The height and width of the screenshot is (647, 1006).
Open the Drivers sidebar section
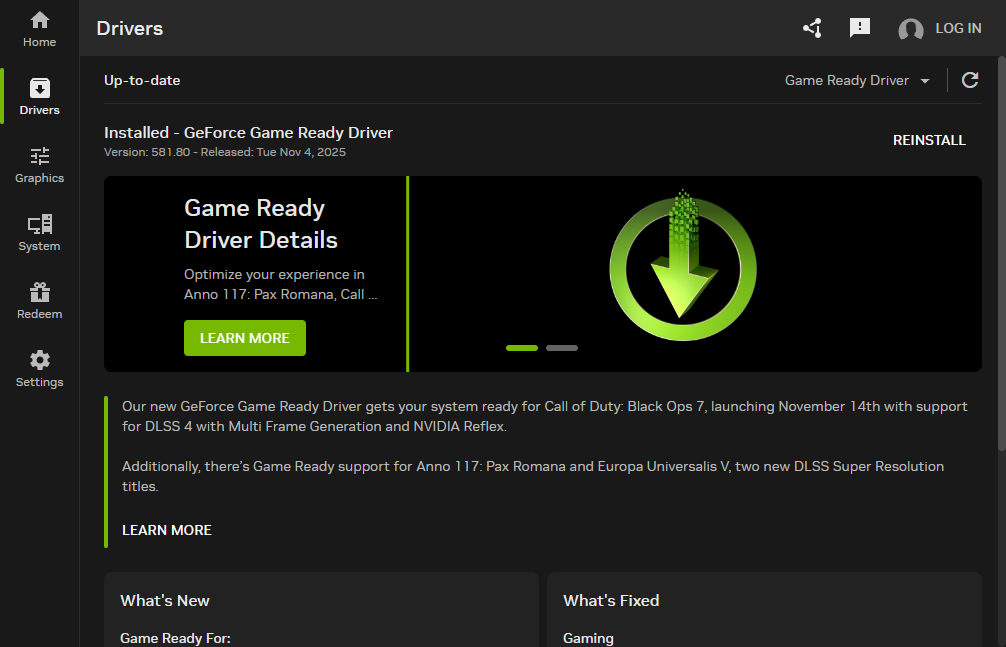click(39, 97)
